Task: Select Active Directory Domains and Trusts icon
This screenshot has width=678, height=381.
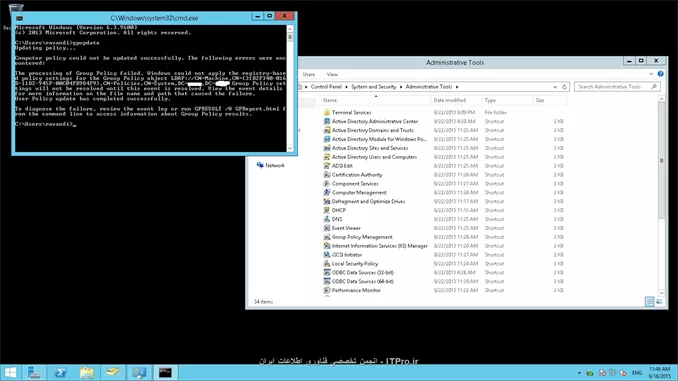Action: (327, 130)
